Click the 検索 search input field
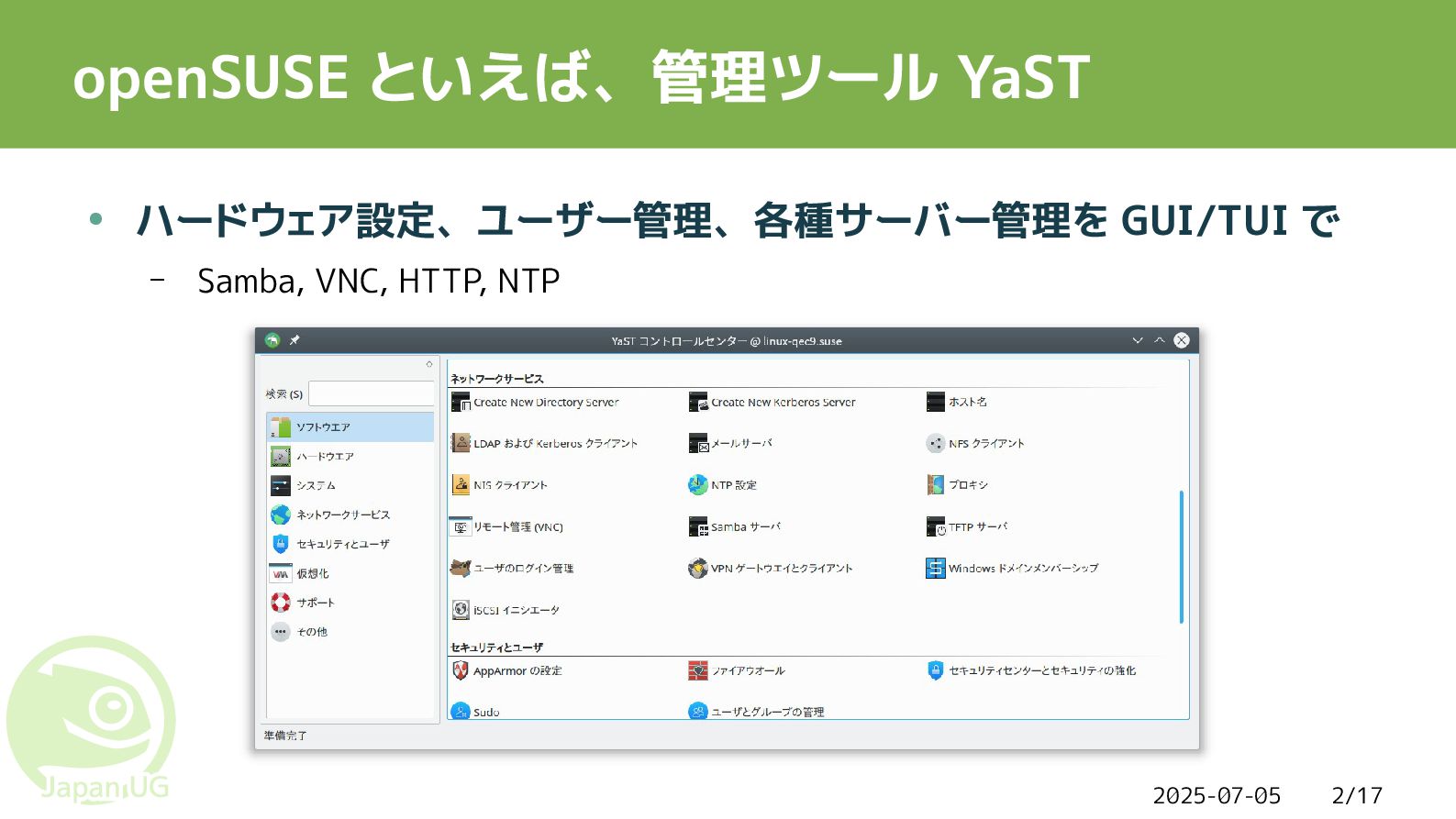 click(372, 393)
